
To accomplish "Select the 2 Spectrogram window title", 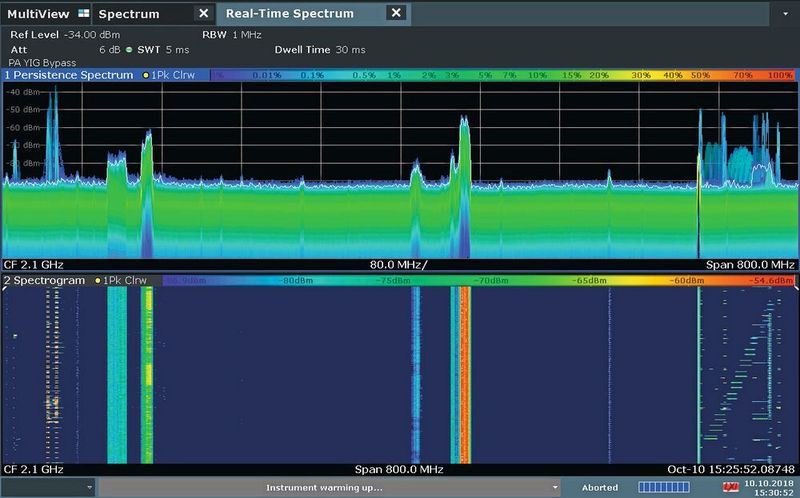I will click(44, 281).
